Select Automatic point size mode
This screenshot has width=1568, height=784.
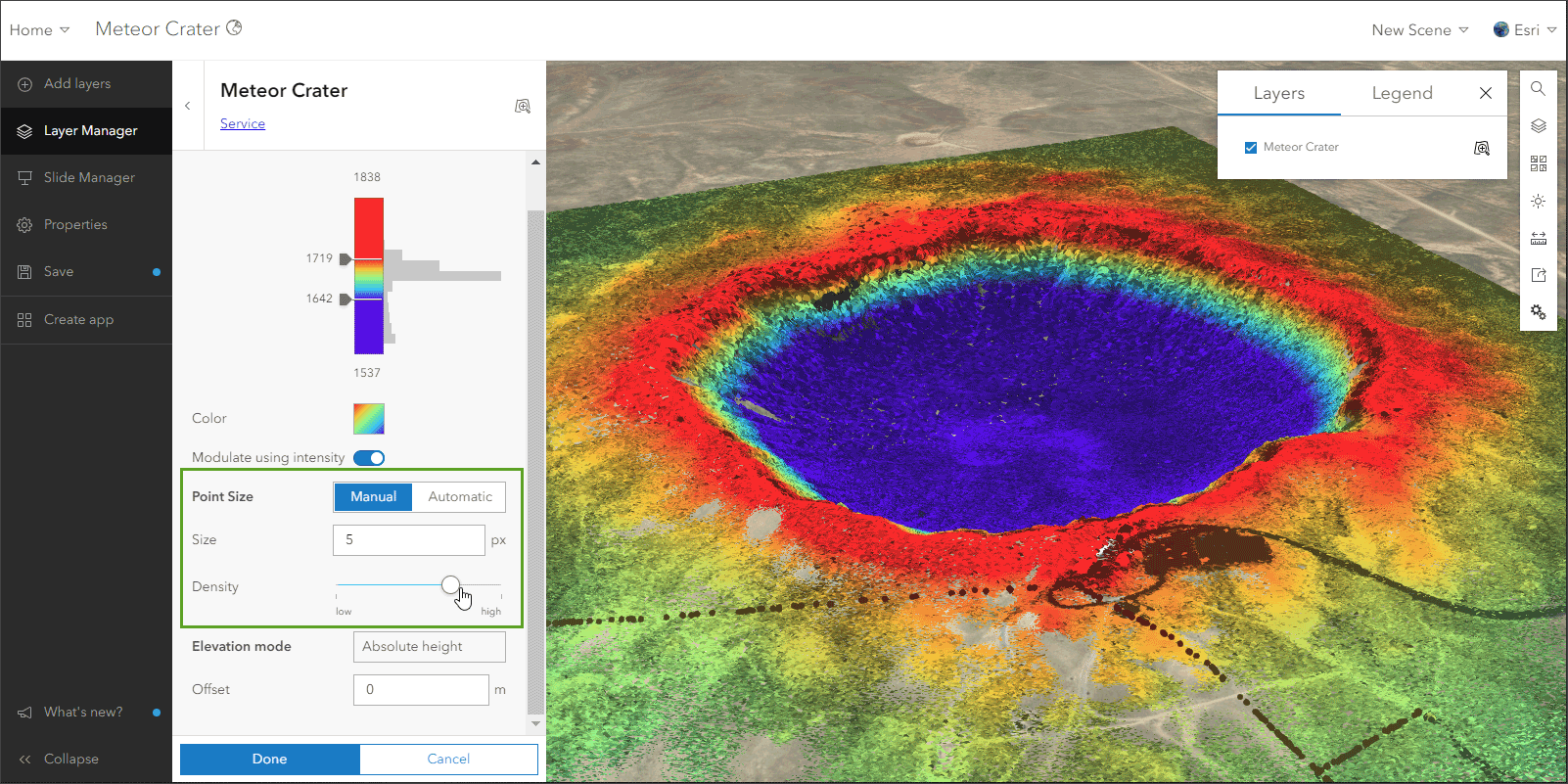coord(459,497)
